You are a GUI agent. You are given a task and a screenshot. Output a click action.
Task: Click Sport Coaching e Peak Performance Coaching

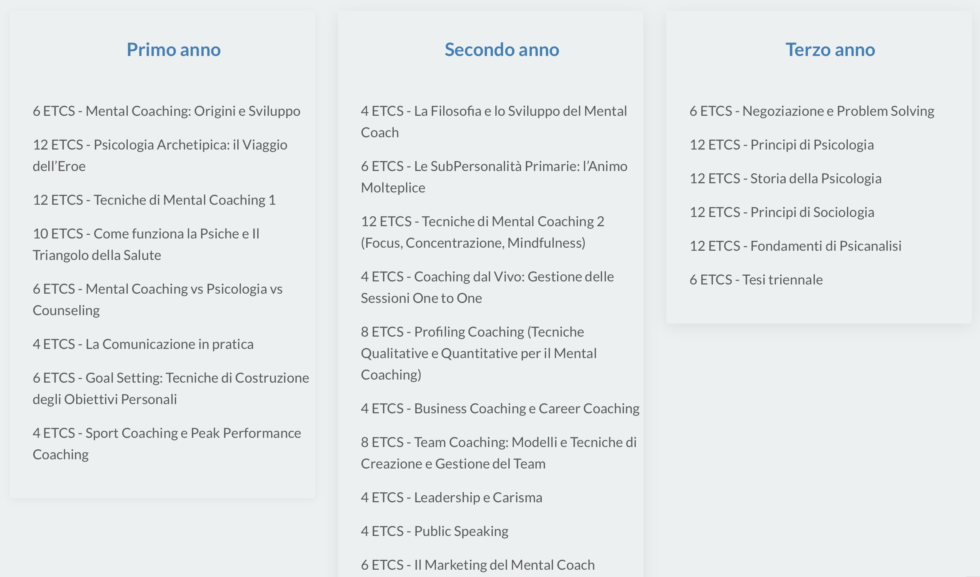(166, 443)
